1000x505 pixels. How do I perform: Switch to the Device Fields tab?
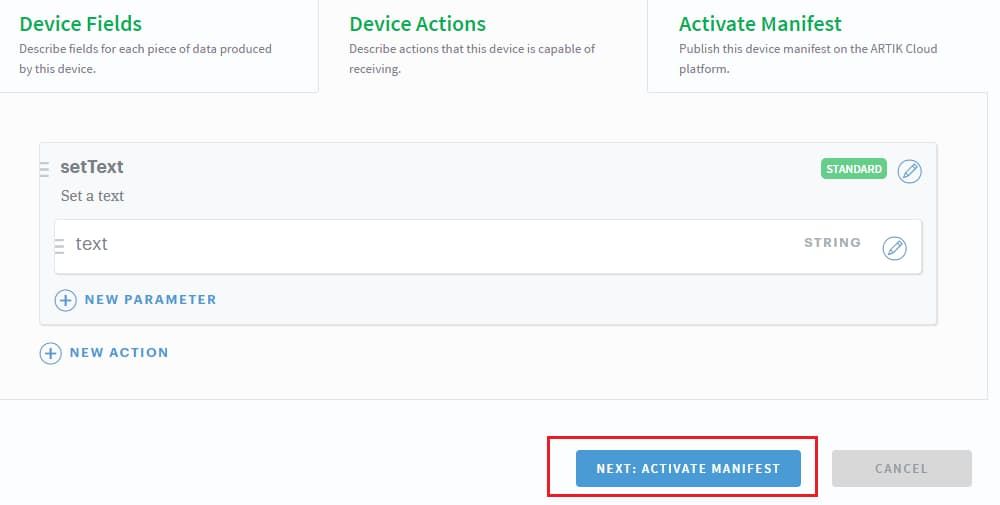pos(81,24)
